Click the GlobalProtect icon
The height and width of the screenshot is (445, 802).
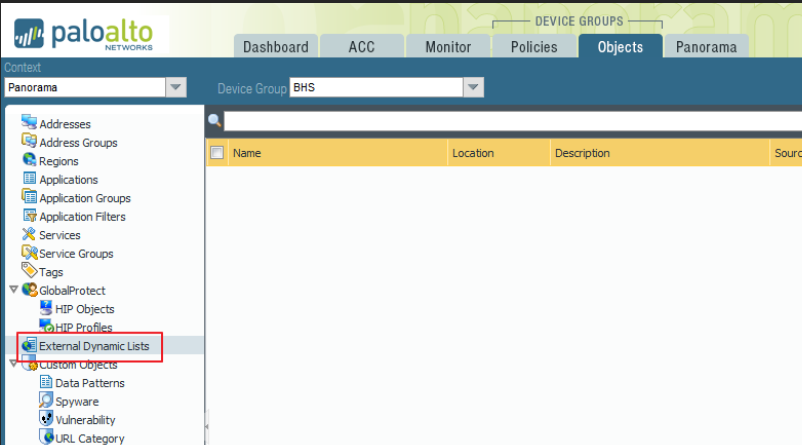pyautogui.click(x=30, y=290)
